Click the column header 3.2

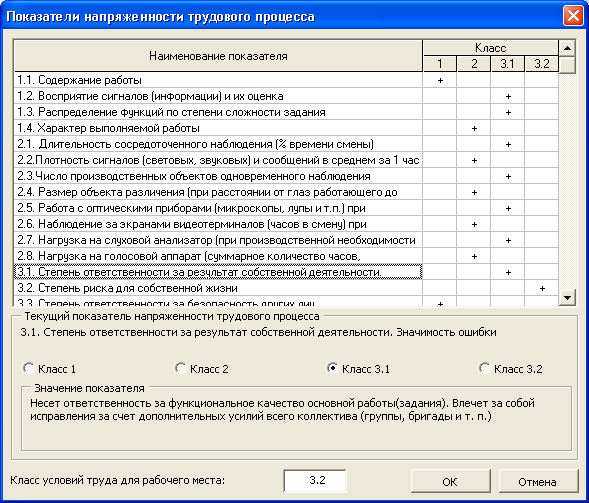pyautogui.click(x=542, y=63)
